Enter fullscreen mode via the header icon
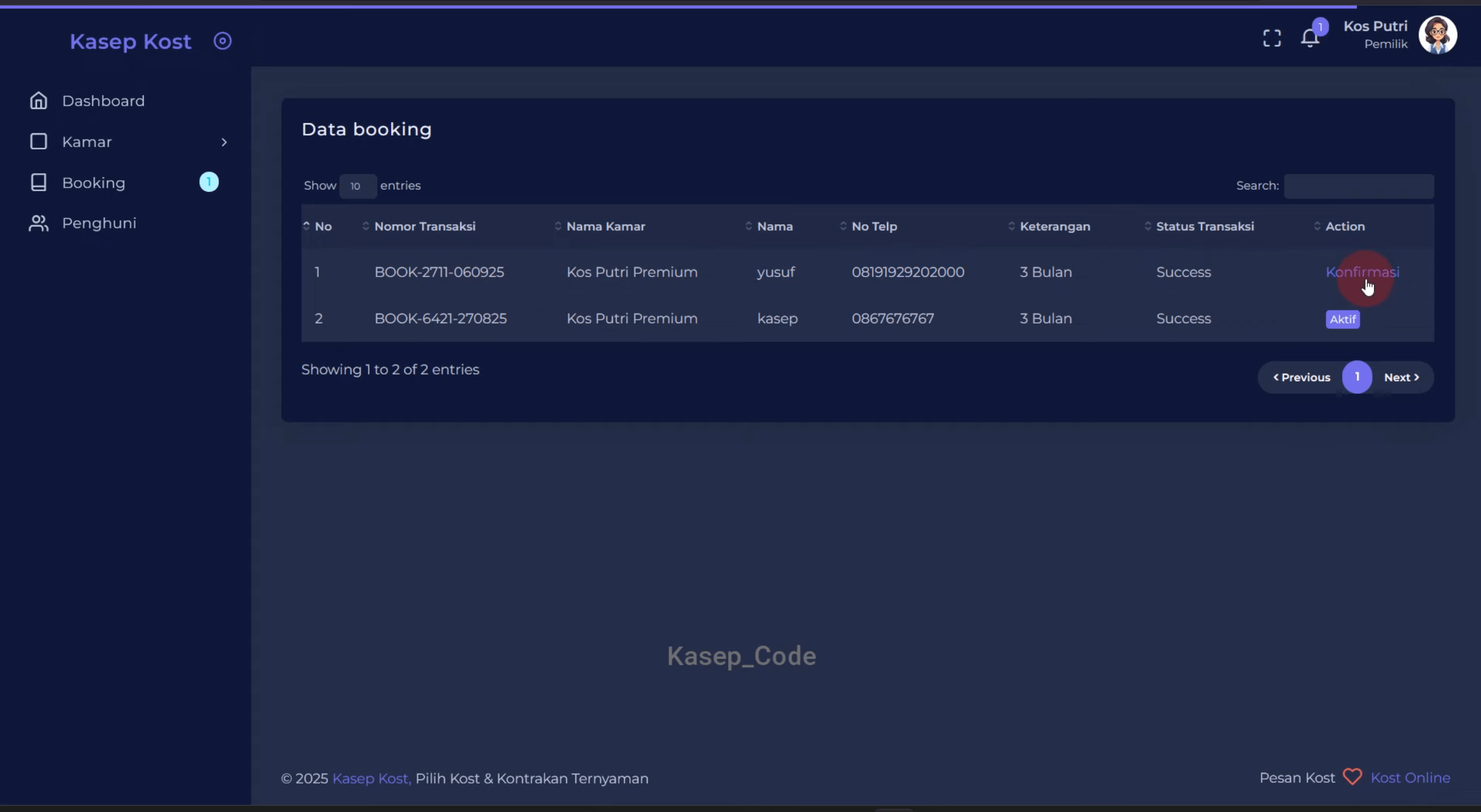 (x=1272, y=38)
